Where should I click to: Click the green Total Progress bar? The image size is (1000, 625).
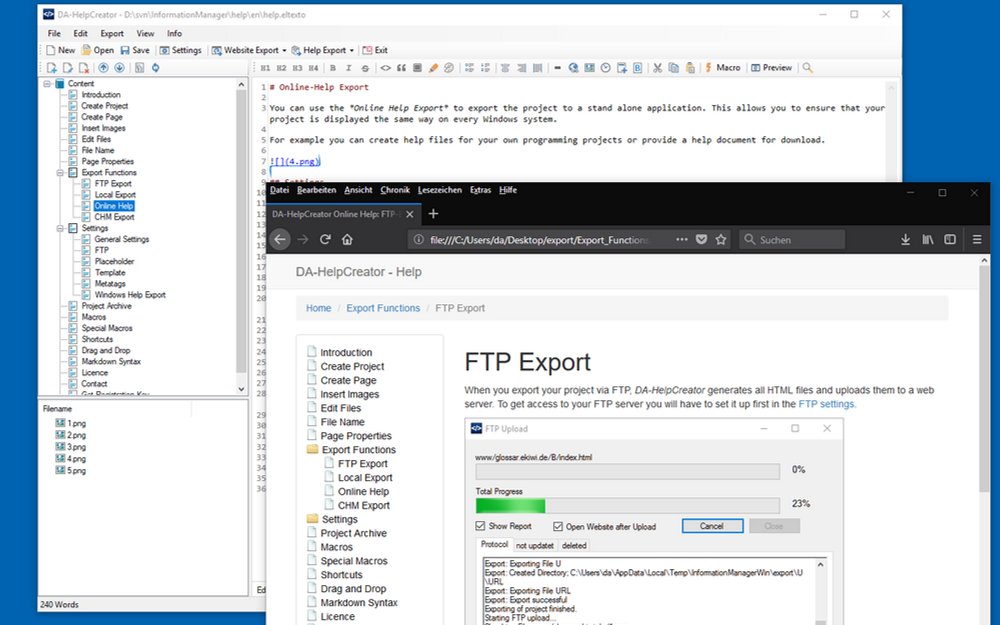pyautogui.click(x=510, y=506)
